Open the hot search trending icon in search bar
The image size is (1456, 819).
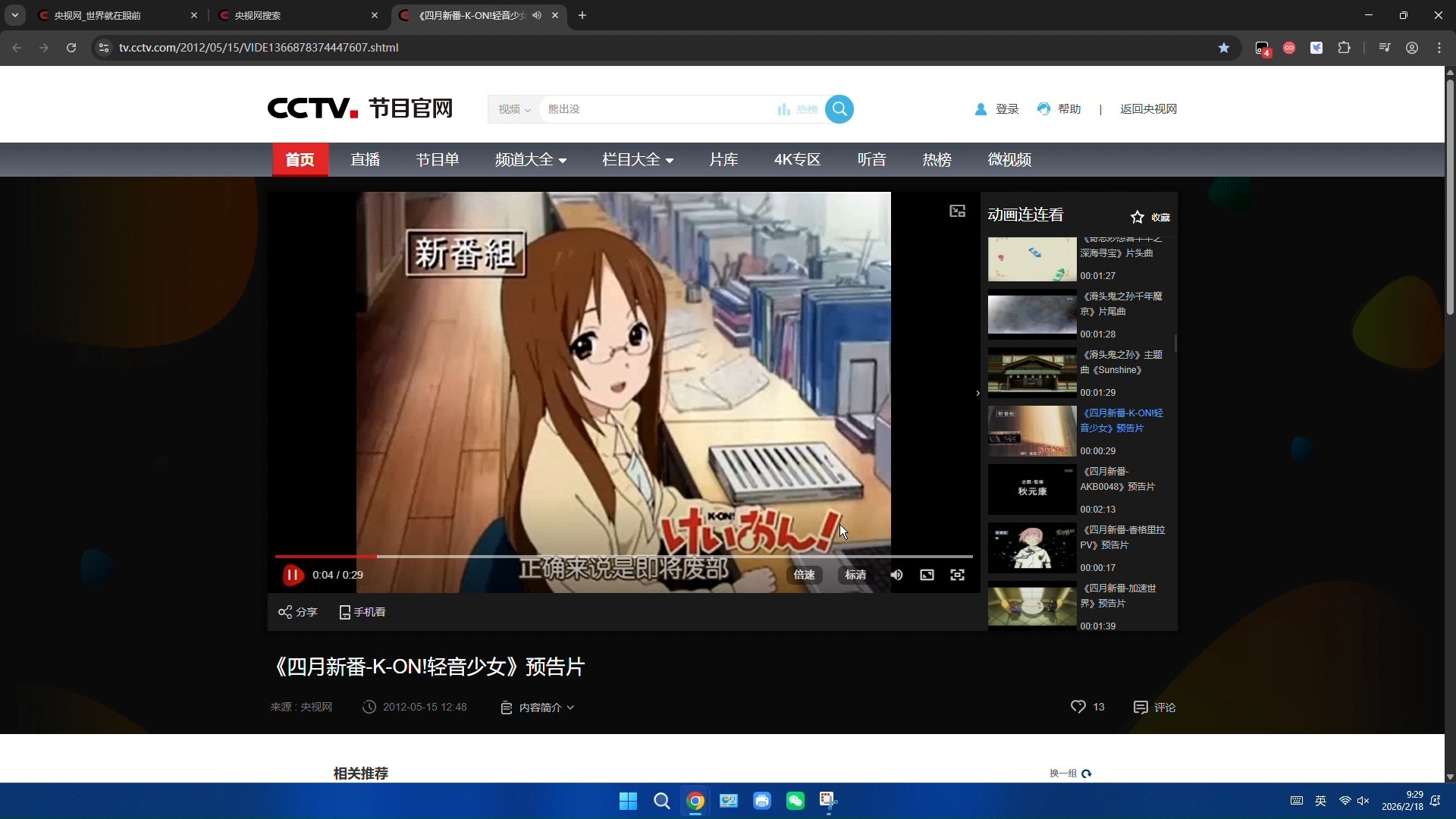click(795, 108)
